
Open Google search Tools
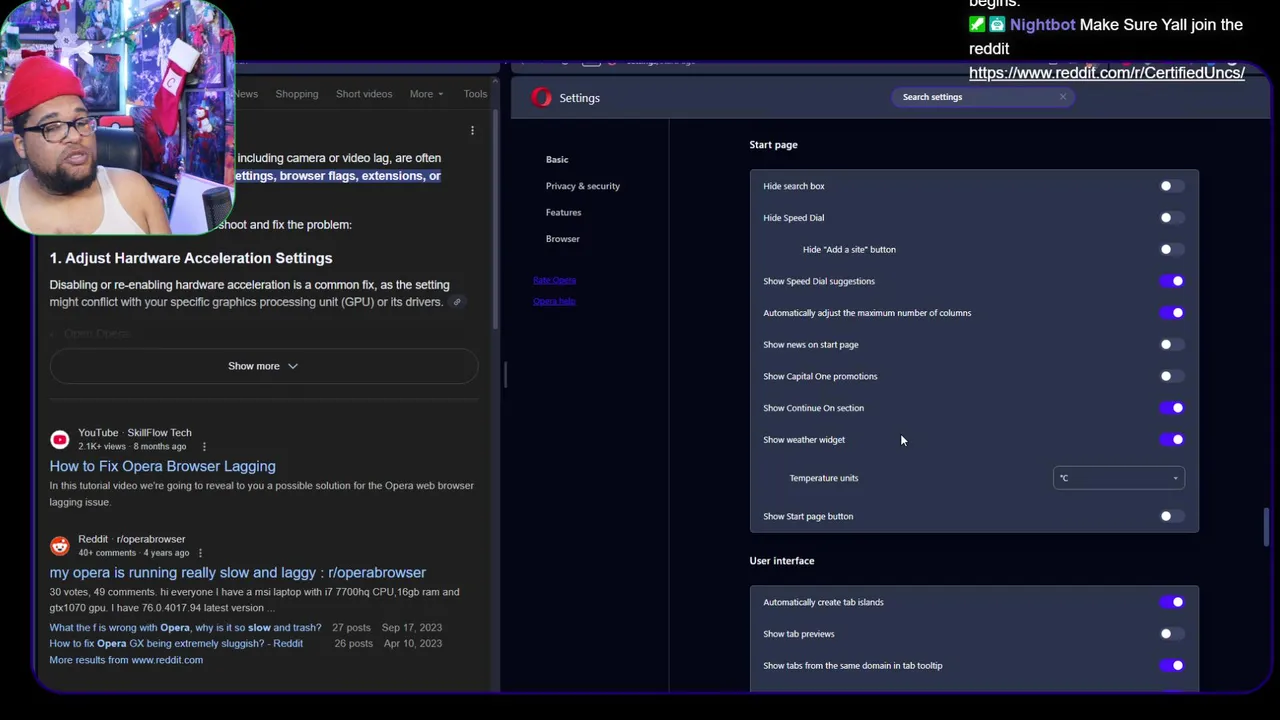point(475,94)
